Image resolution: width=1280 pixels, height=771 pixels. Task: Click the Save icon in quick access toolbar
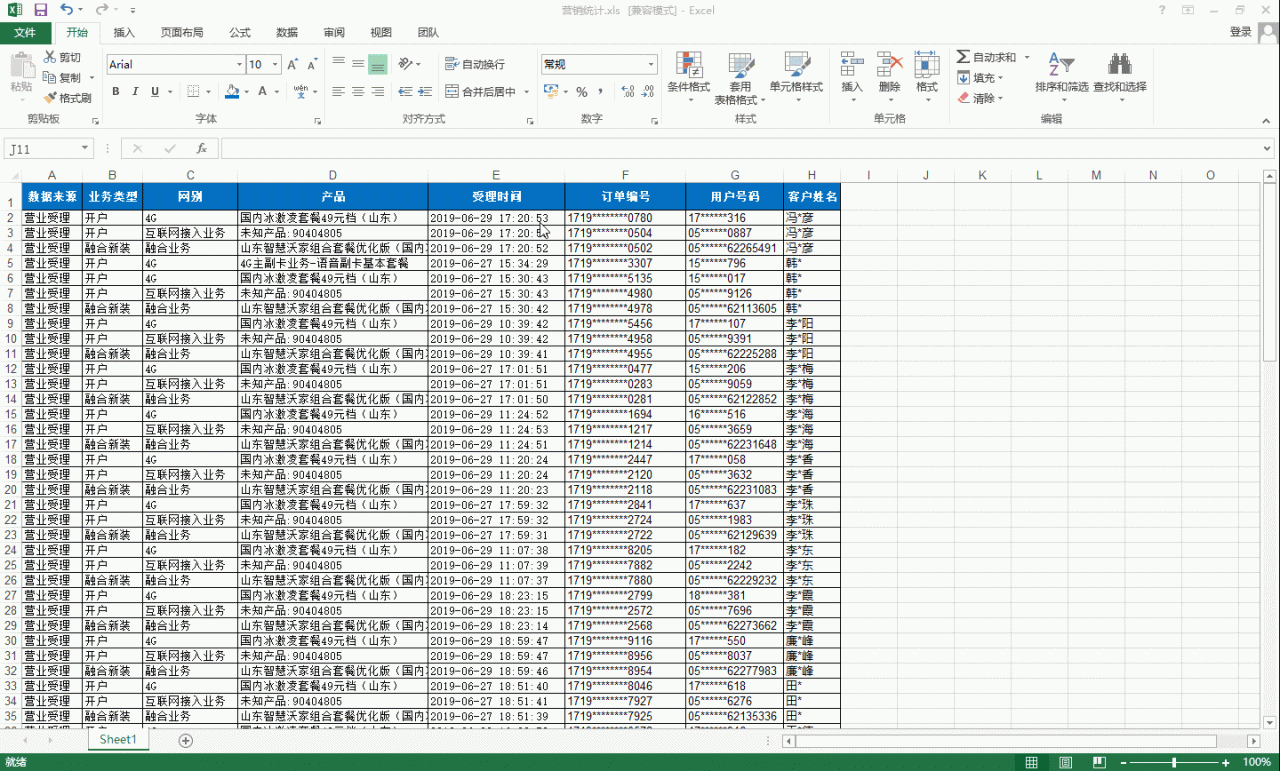point(41,9)
